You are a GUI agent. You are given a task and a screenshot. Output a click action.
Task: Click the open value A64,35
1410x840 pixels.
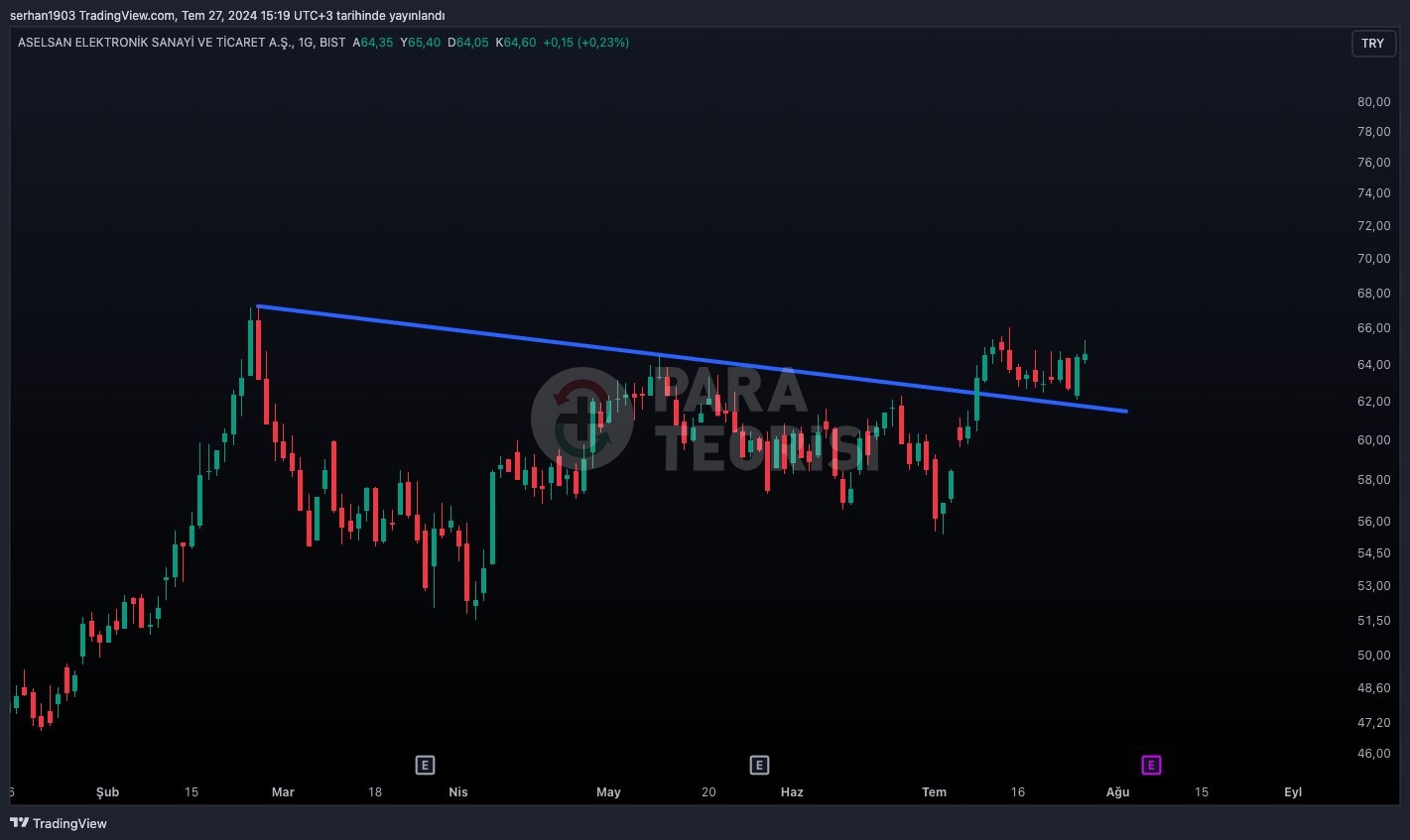pyautogui.click(x=373, y=43)
